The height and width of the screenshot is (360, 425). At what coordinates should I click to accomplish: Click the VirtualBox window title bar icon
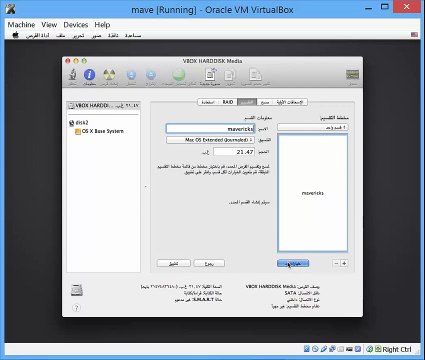pos(10,9)
